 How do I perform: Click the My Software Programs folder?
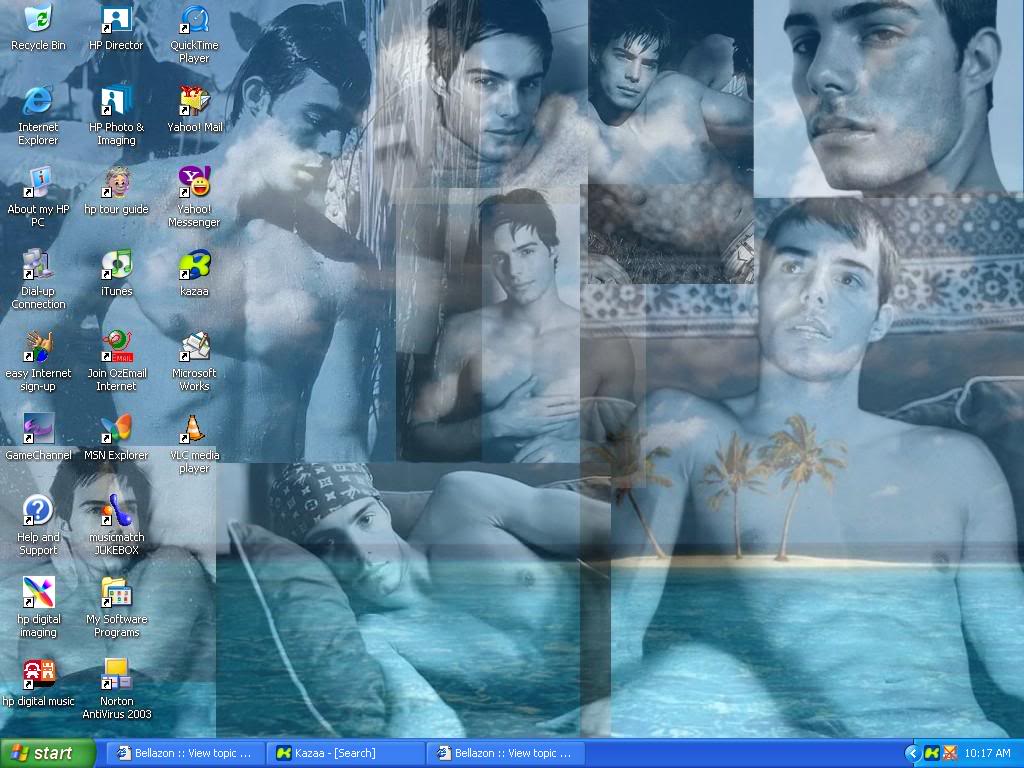pyautogui.click(x=116, y=593)
